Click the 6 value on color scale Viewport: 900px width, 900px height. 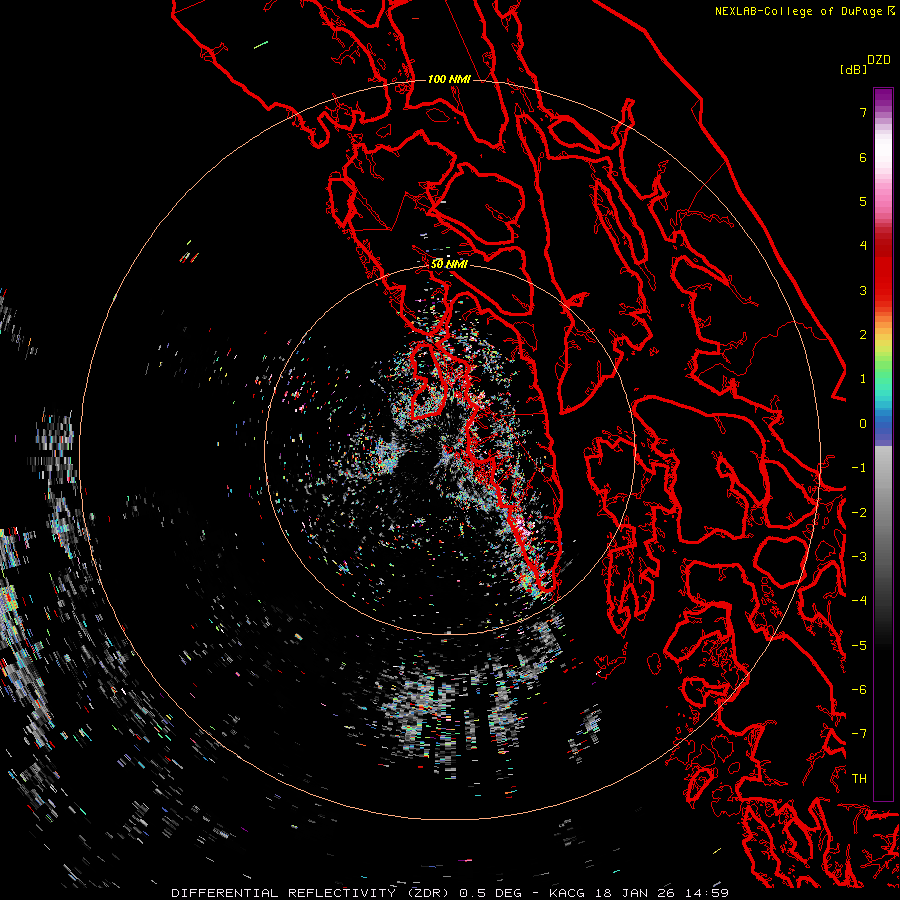(x=863, y=157)
